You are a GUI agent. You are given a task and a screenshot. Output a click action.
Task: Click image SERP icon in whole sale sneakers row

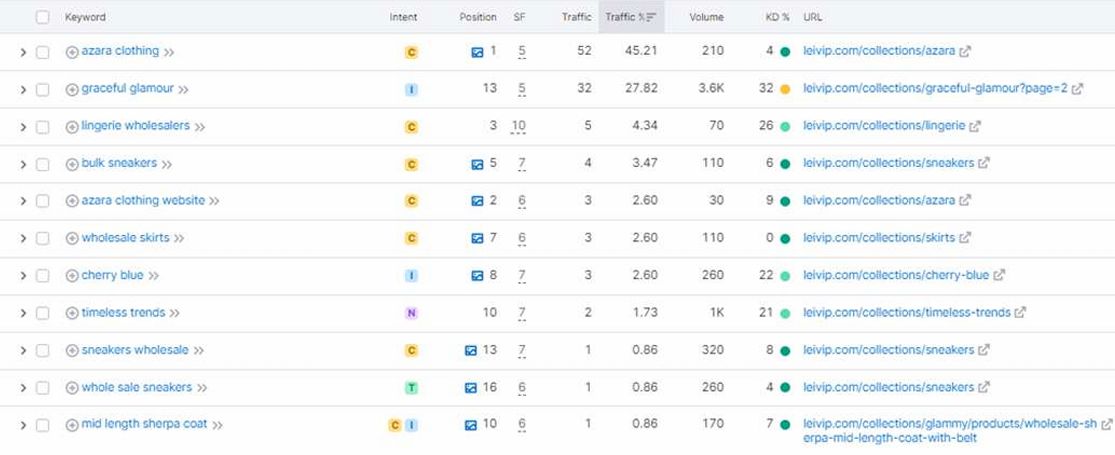[x=471, y=388]
